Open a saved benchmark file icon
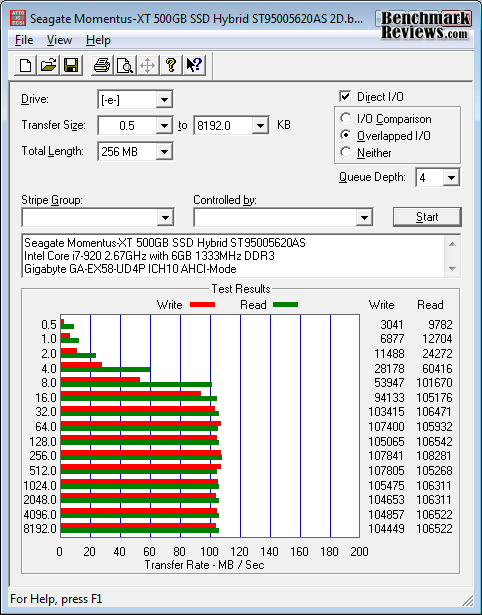This screenshot has height=615, width=482. (49, 65)
